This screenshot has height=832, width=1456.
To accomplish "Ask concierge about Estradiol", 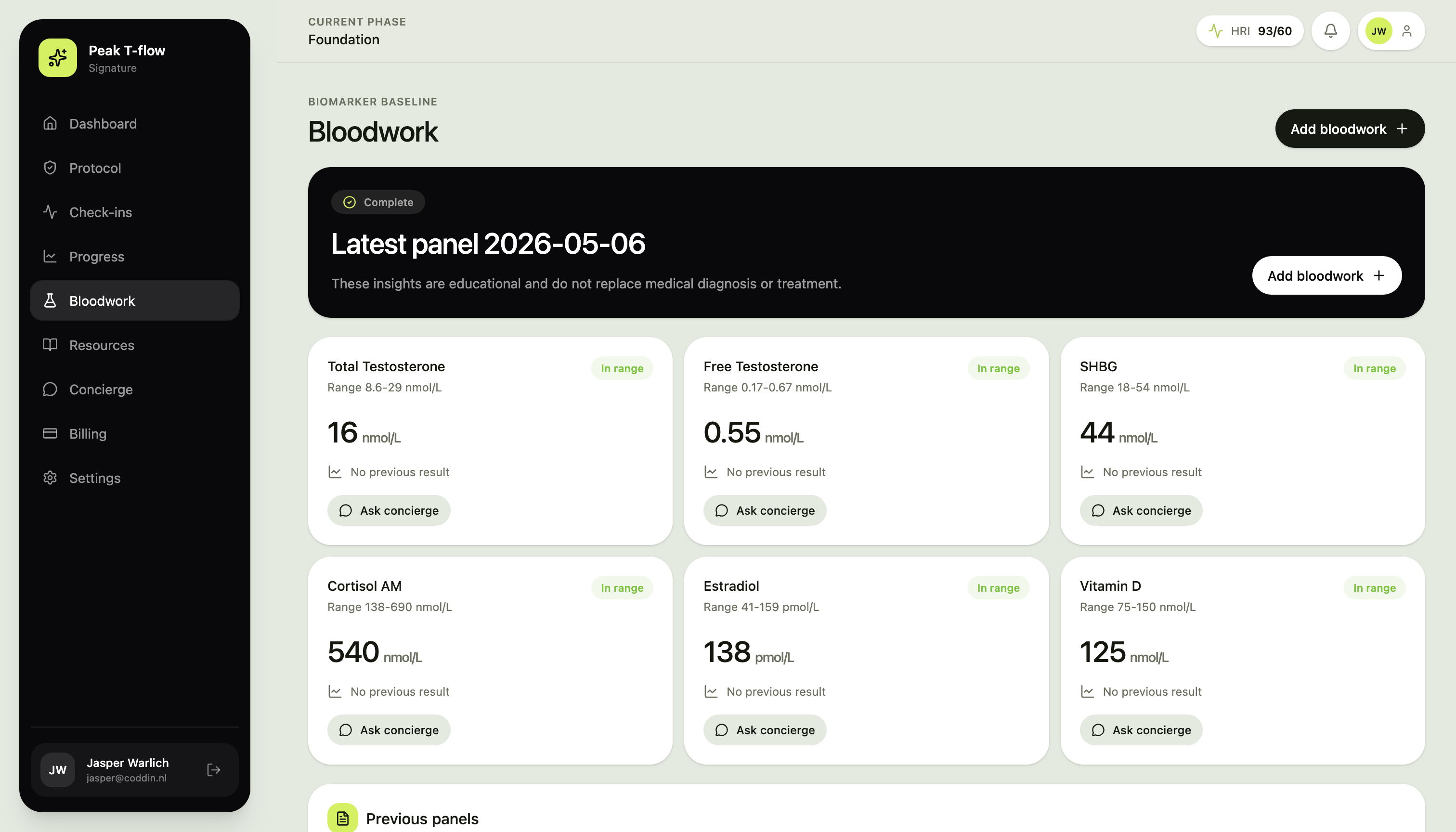I will (765, 730).
